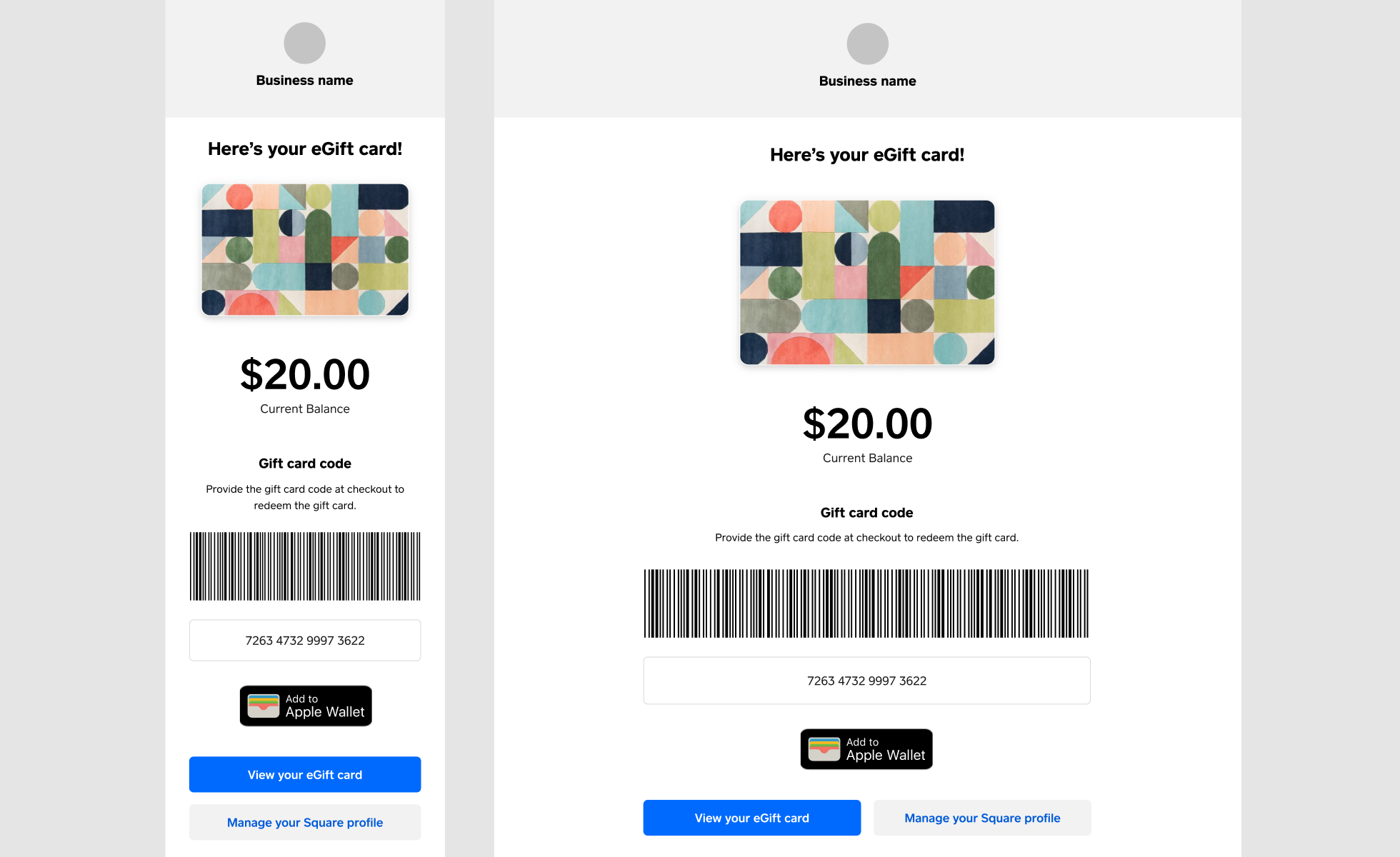Click Add to Apple Wallet on desktop version

click(866, 748)
